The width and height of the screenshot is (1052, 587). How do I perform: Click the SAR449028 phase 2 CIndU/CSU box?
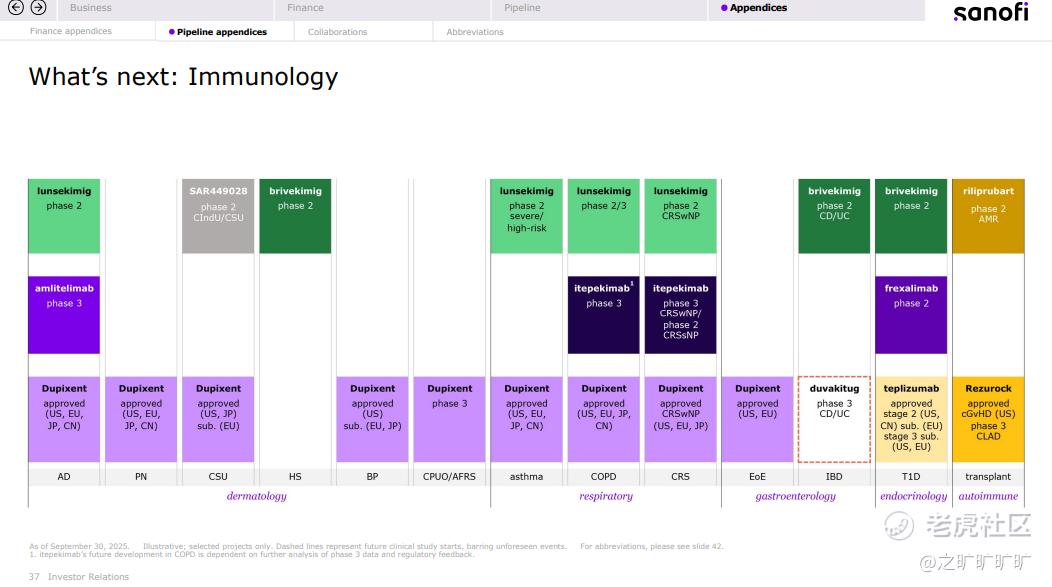click(218, 216)
